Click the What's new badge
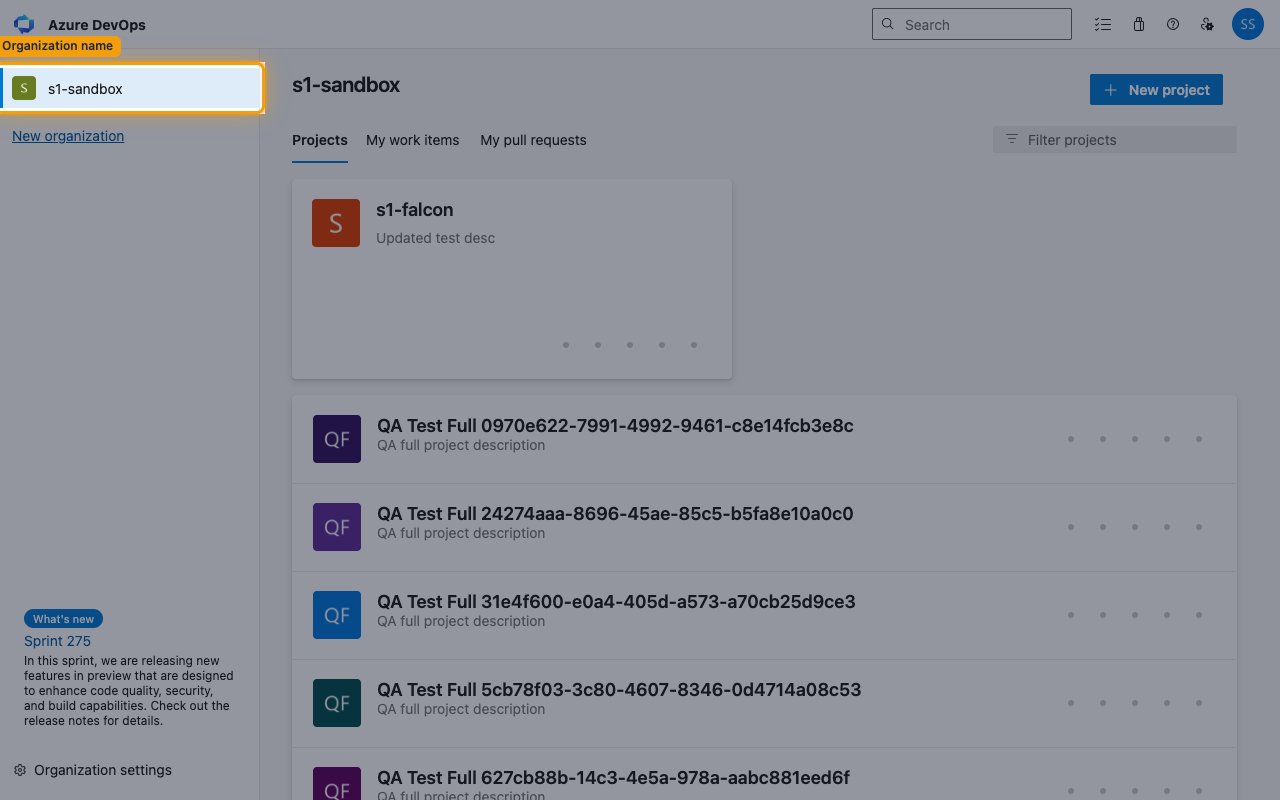Image resolution: width=1280 pixels, height=800 pixels. coord(63,619)
